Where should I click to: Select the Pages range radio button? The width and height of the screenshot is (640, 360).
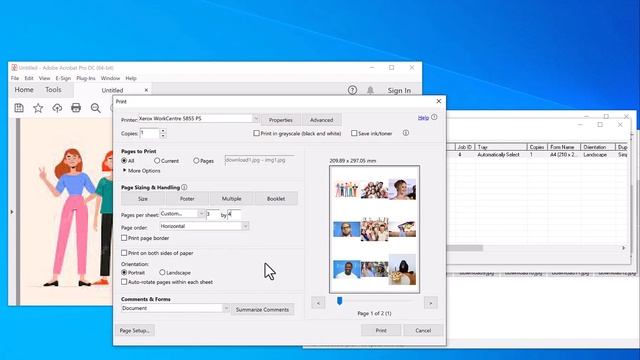pyautogui.click(x=196, y=161)
